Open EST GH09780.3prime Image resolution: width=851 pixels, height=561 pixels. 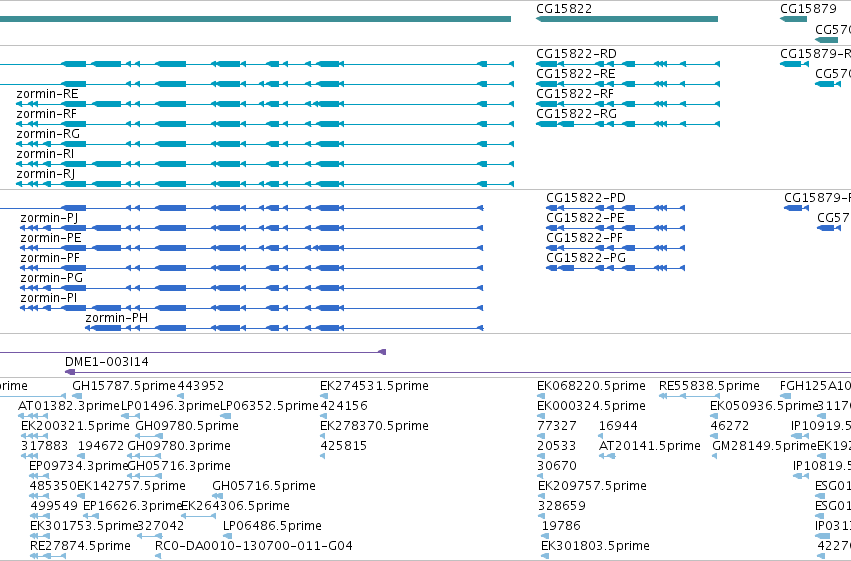[179, 447]
